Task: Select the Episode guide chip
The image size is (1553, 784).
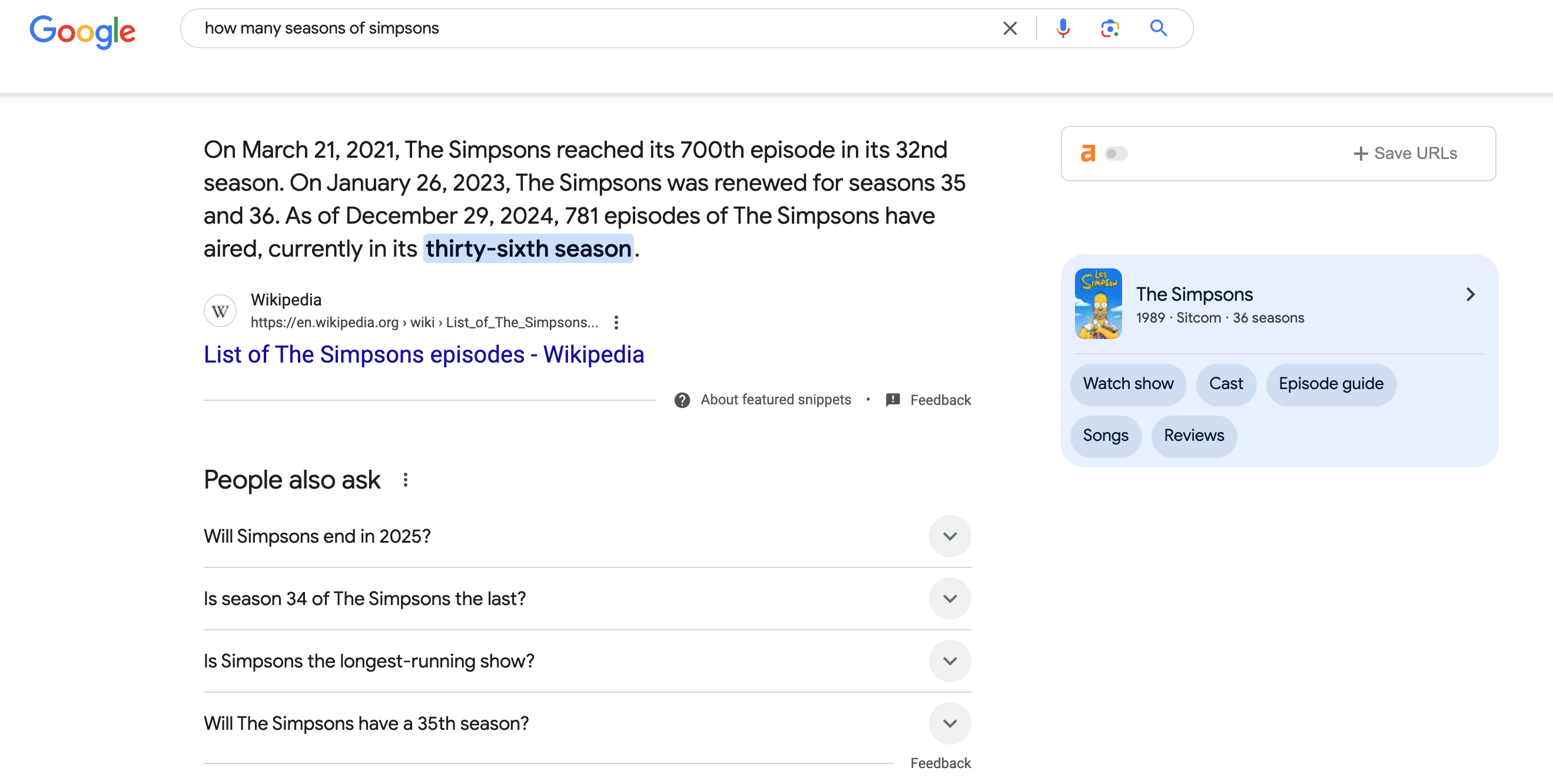Action: (x=1330, y=384)
